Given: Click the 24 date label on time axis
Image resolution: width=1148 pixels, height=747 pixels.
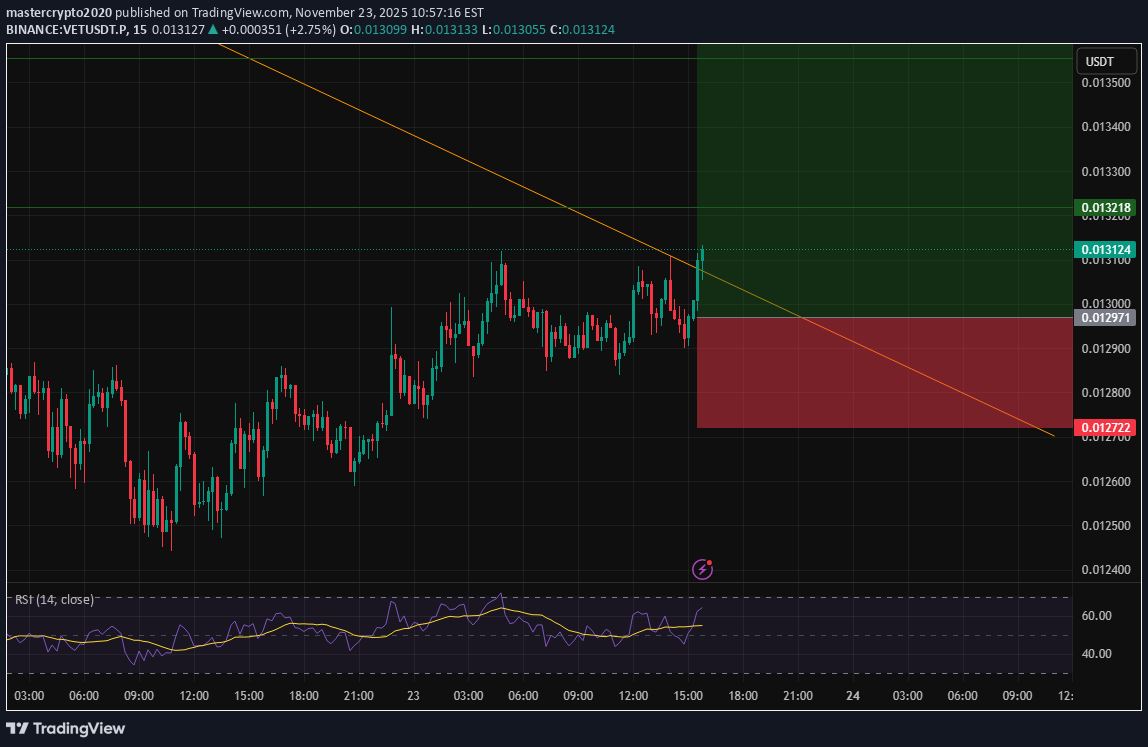Looking at the screenshot, I should click(x=853, y=695).
